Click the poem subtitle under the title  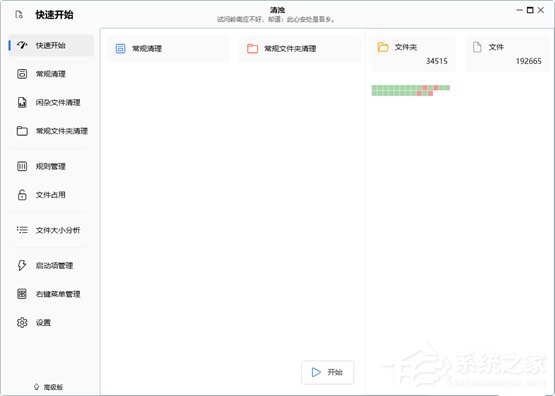(x=276, y=19)
